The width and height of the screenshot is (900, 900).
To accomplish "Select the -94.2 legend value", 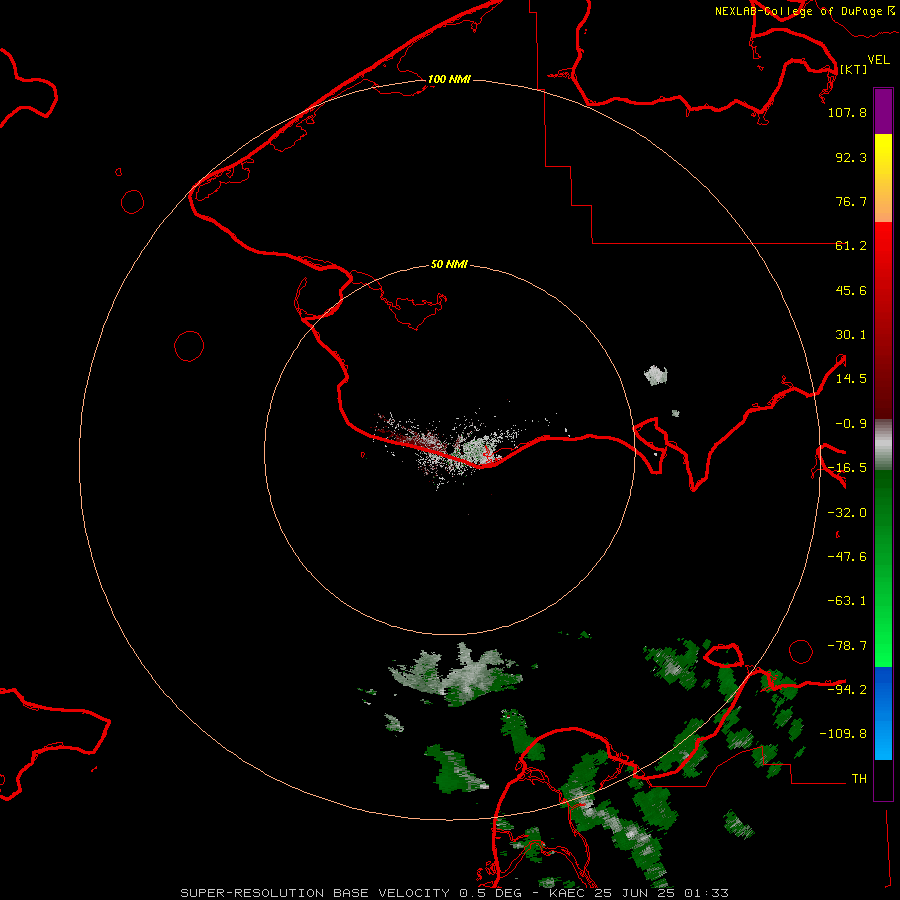I will click(847, 690).
